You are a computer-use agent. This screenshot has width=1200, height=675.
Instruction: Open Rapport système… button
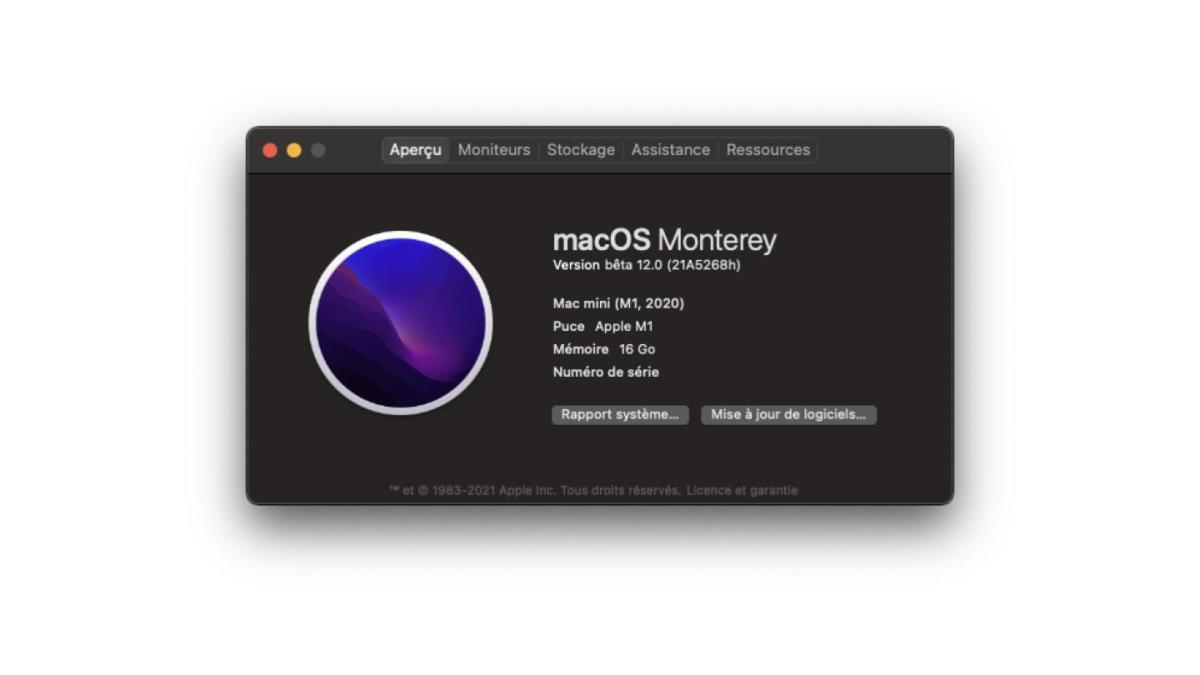(620, 414)
